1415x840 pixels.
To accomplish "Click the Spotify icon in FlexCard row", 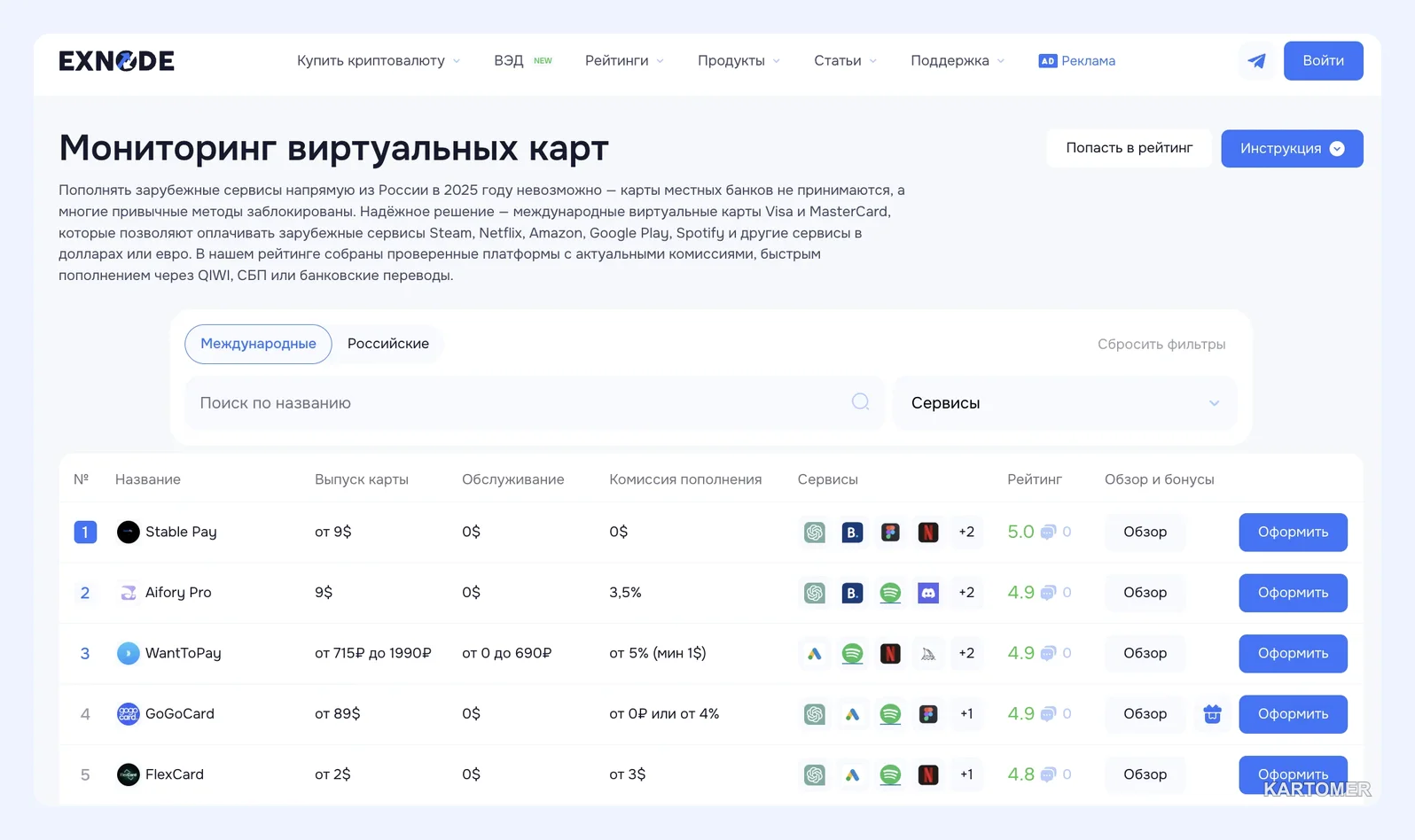I will 890,774.
